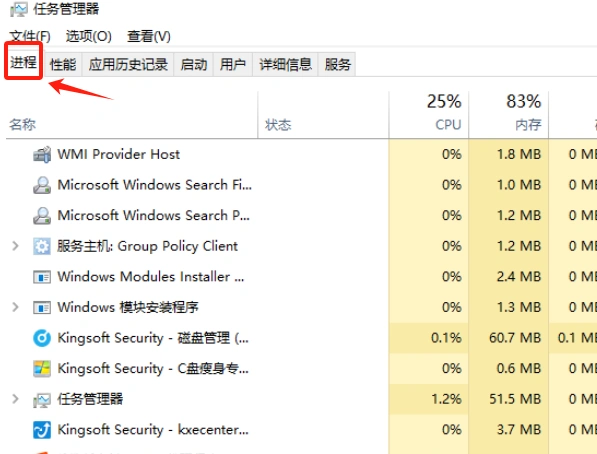Open the 应用历史记录 tab
This screenshot has width=597, height=454.
pos(128,64)
